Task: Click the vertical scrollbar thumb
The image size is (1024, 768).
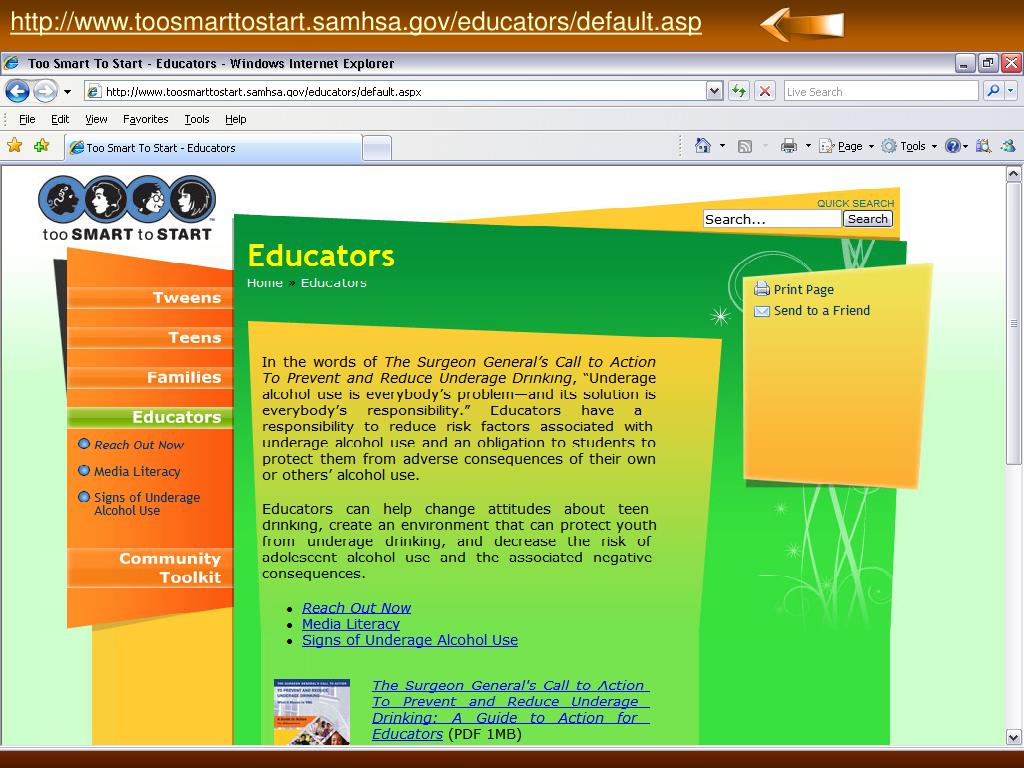Action: [x=1014, y=323]
